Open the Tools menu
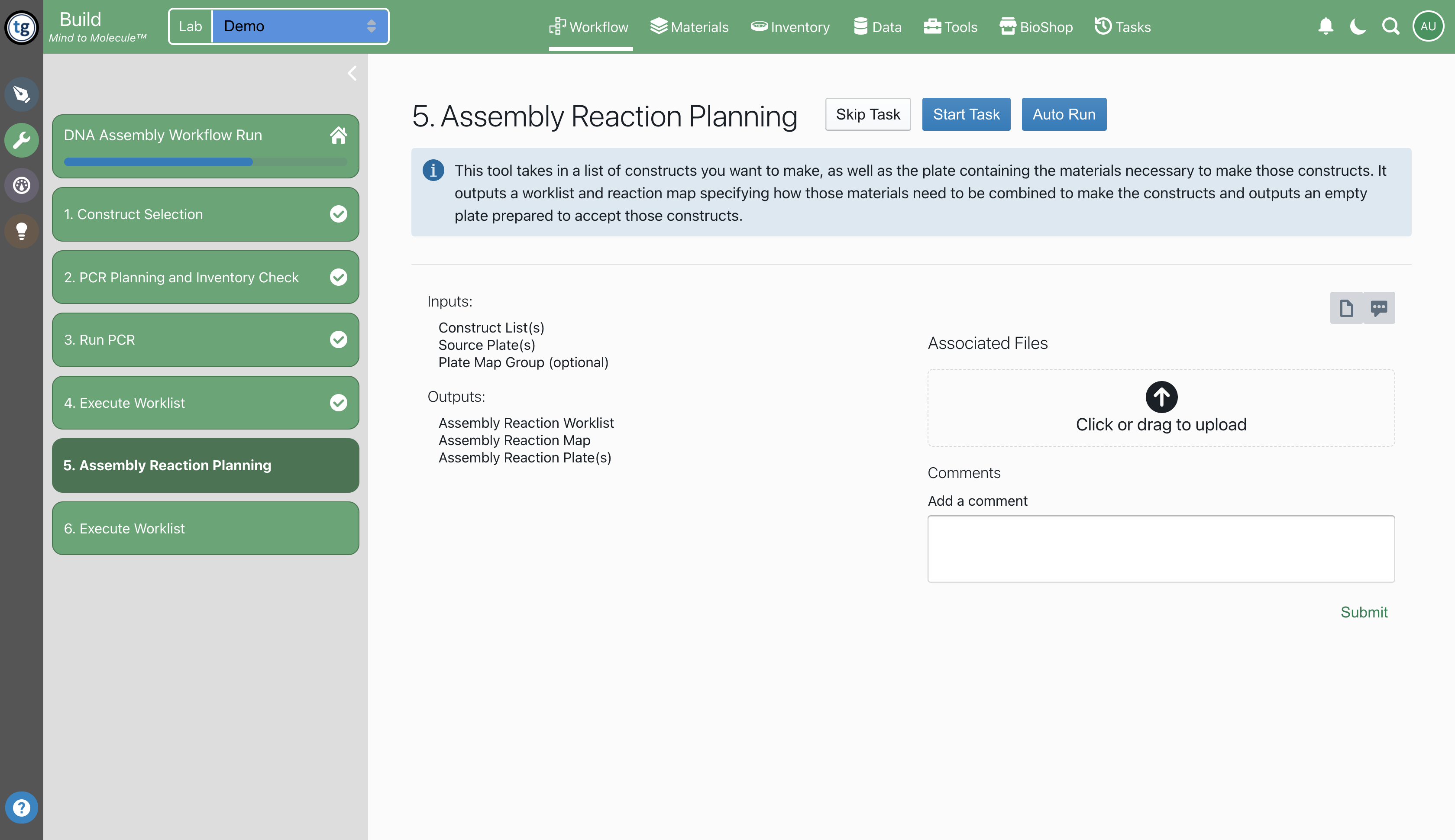The width and height of the screenshot is (1455, 840). [951, 26]
